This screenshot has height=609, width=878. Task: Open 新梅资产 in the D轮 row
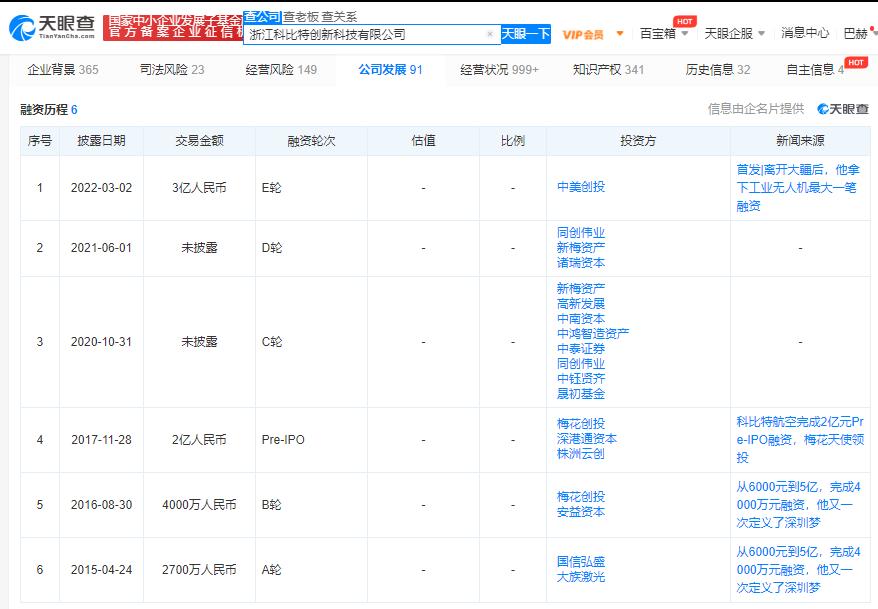click(x=581, y=247)
